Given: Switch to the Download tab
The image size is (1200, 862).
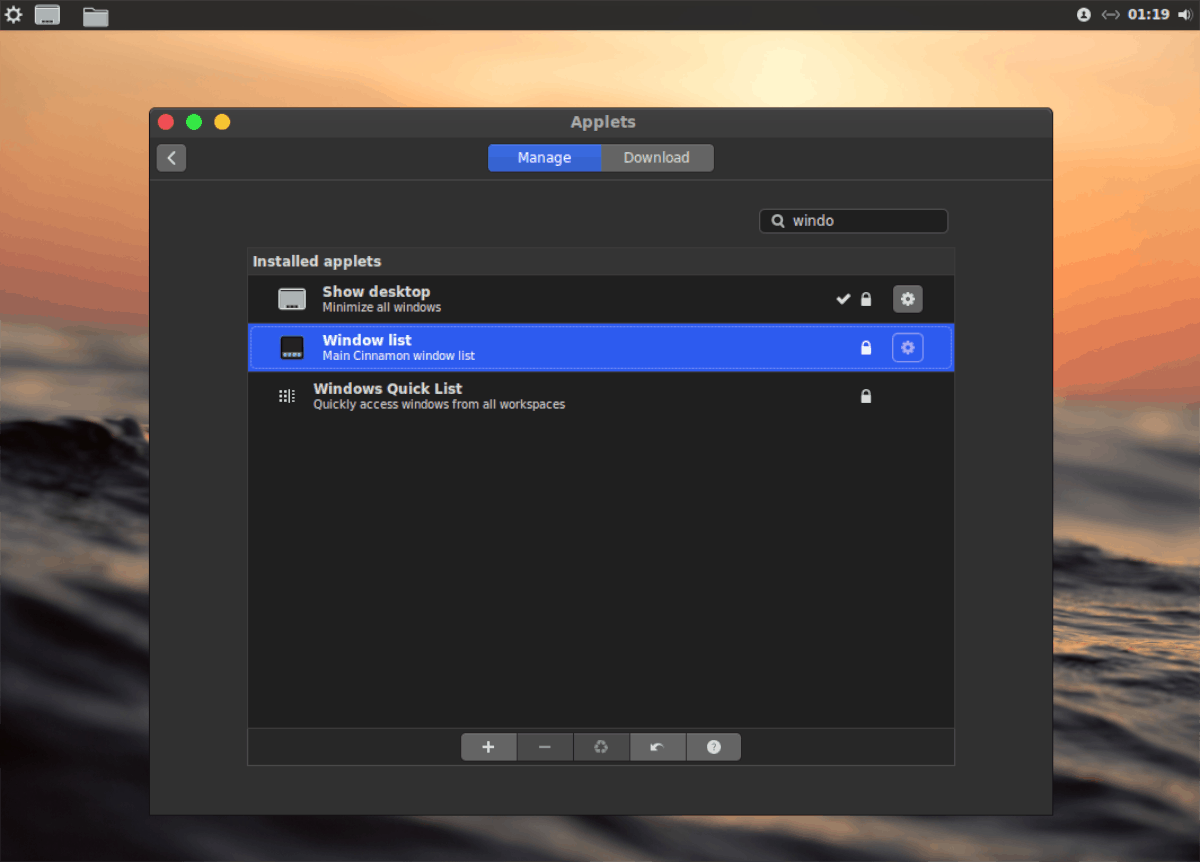Looking at the screenshot, I should point(657,157).
